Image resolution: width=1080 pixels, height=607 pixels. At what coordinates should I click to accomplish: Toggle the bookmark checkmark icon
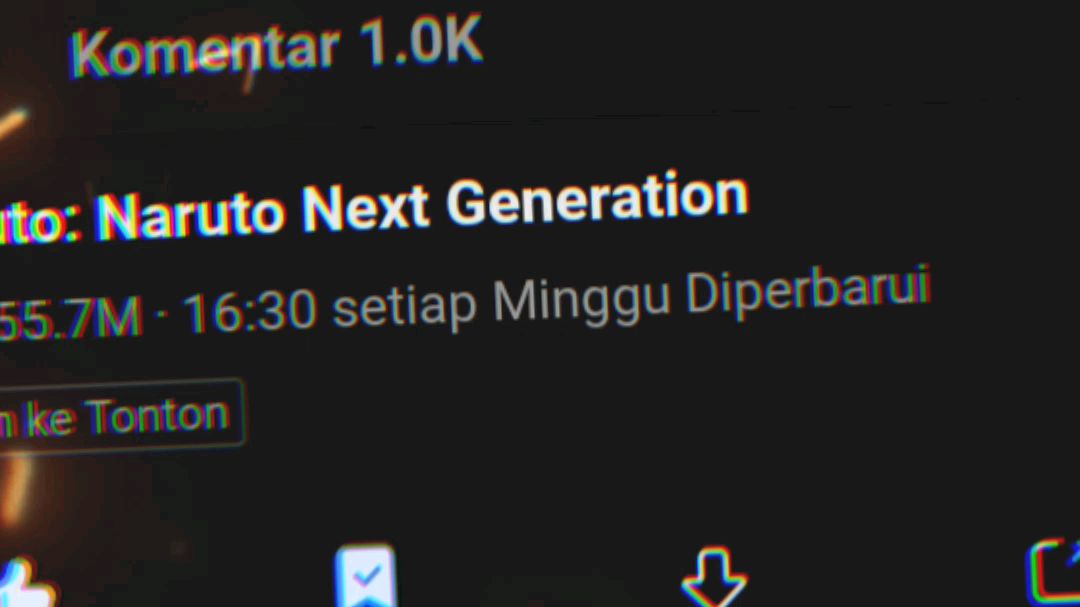pyautogui.click(x=365, y=577)
